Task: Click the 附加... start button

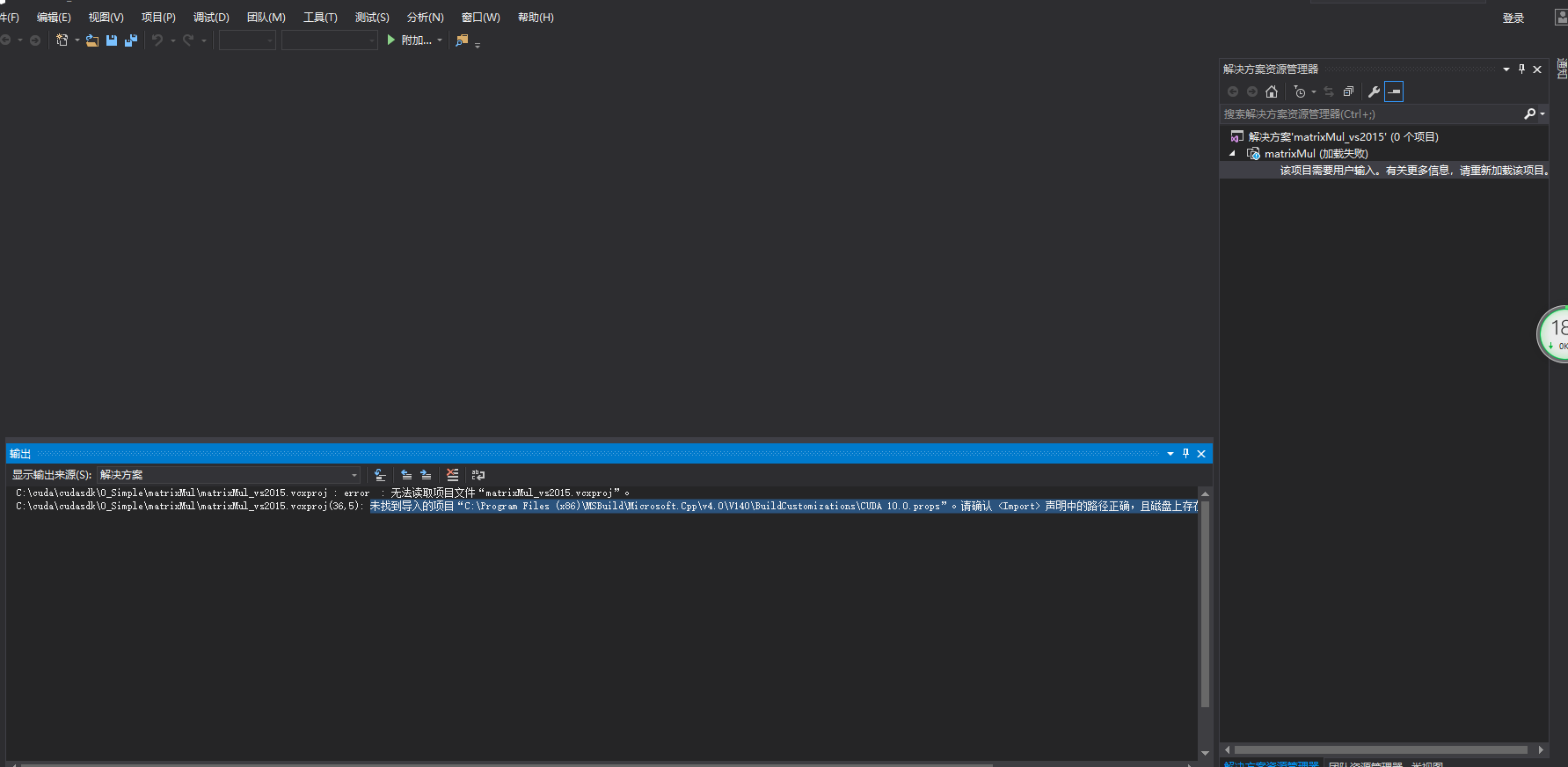Action: (410, 40)
